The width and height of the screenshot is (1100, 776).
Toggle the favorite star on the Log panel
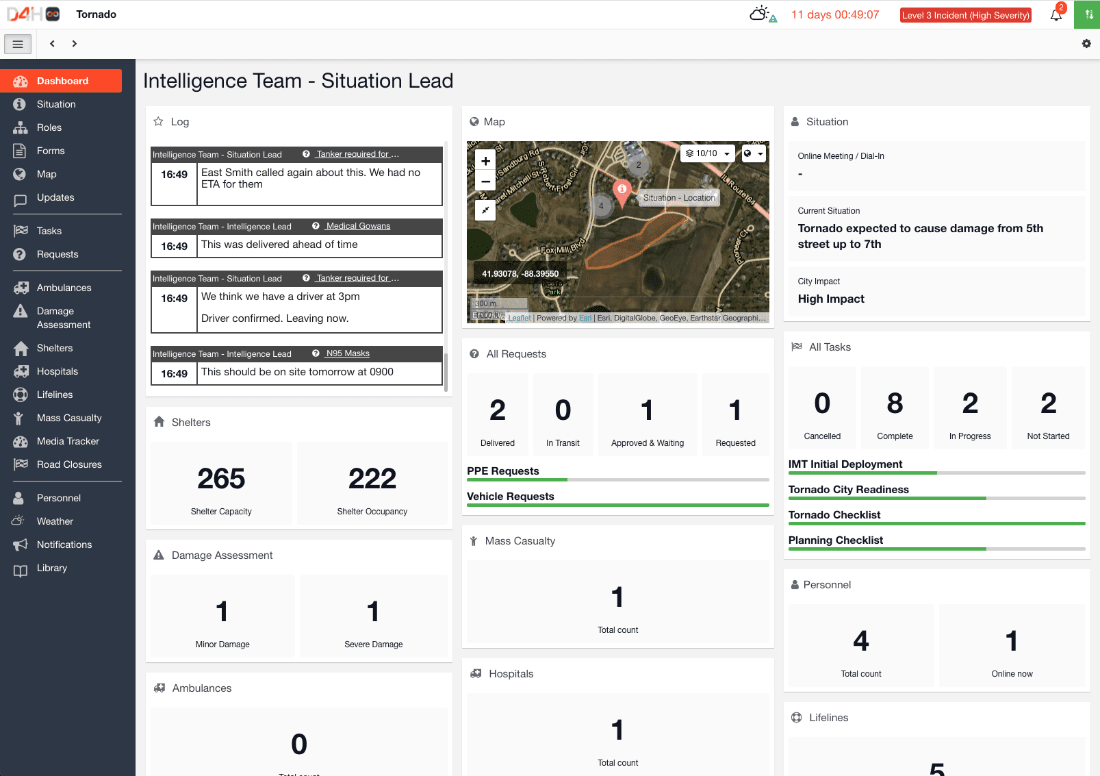click(x=156, y=121)
